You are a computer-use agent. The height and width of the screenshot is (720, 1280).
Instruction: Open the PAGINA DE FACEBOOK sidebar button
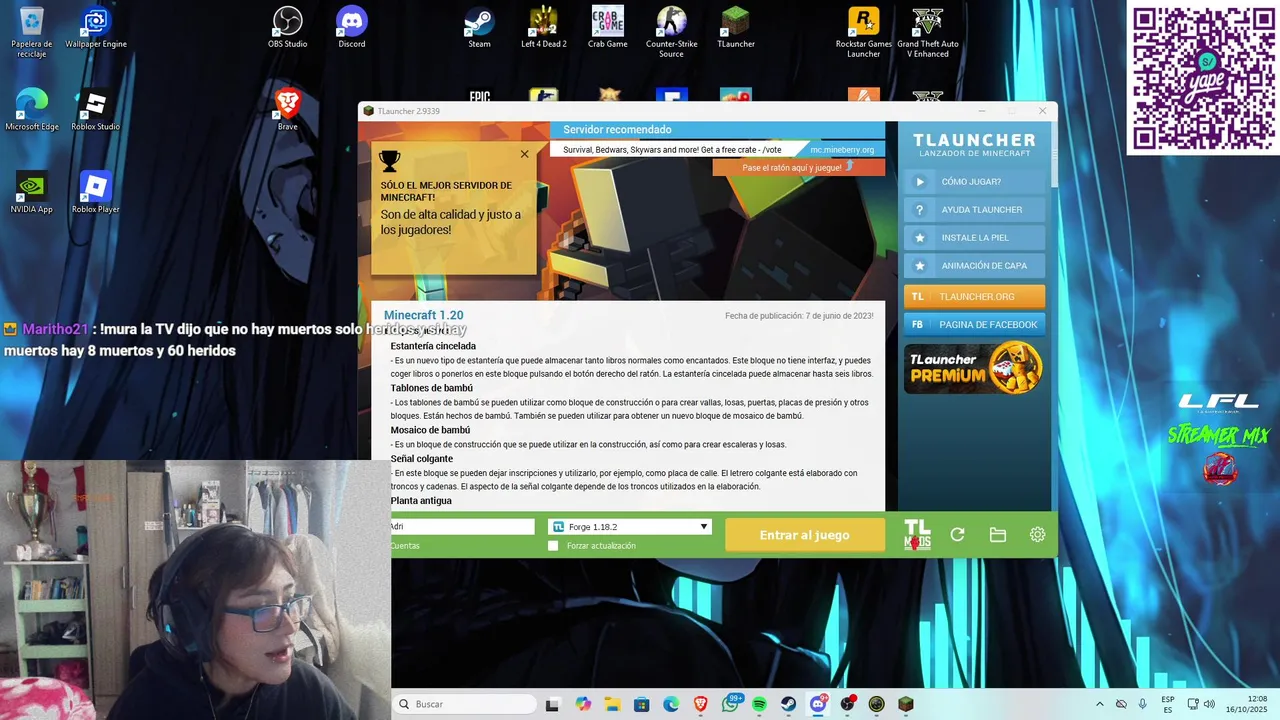[974, 325]
